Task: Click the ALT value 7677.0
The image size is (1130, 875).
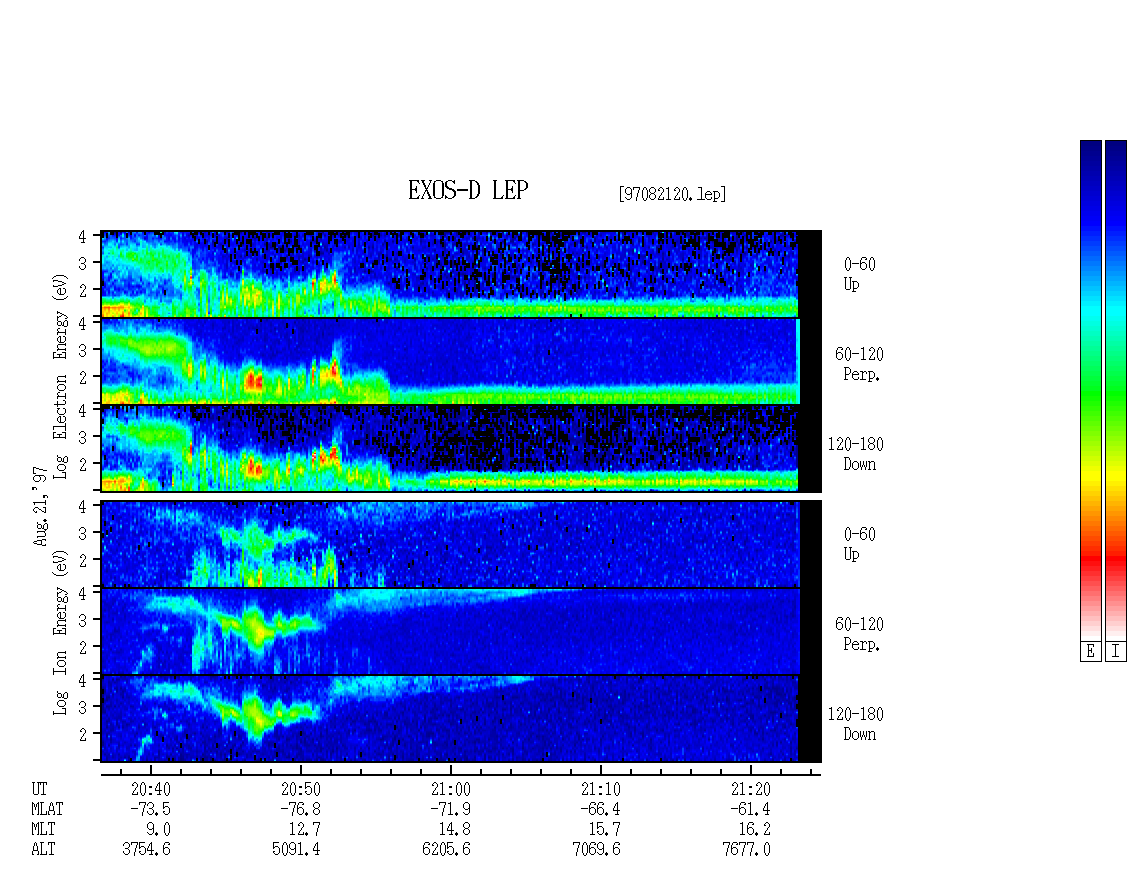Action: click(x=746, y=850)
